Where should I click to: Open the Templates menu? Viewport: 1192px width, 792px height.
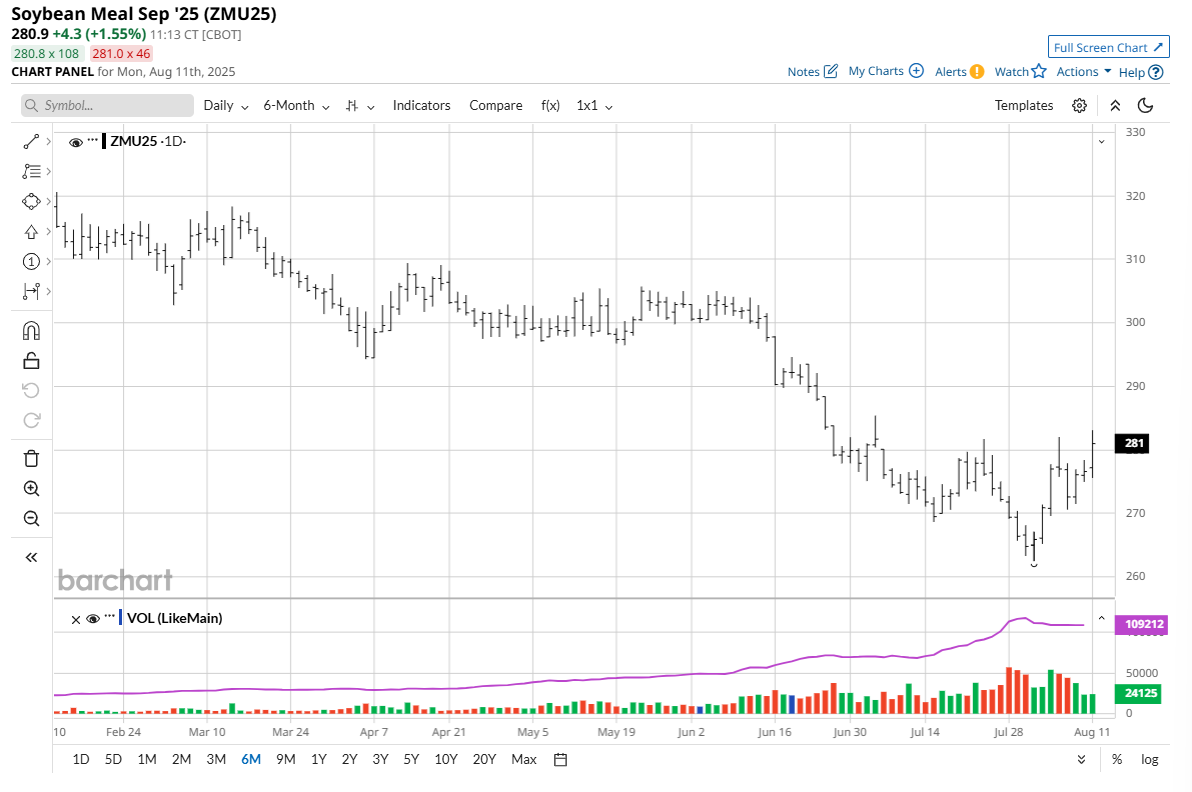tap(1024, 106)
